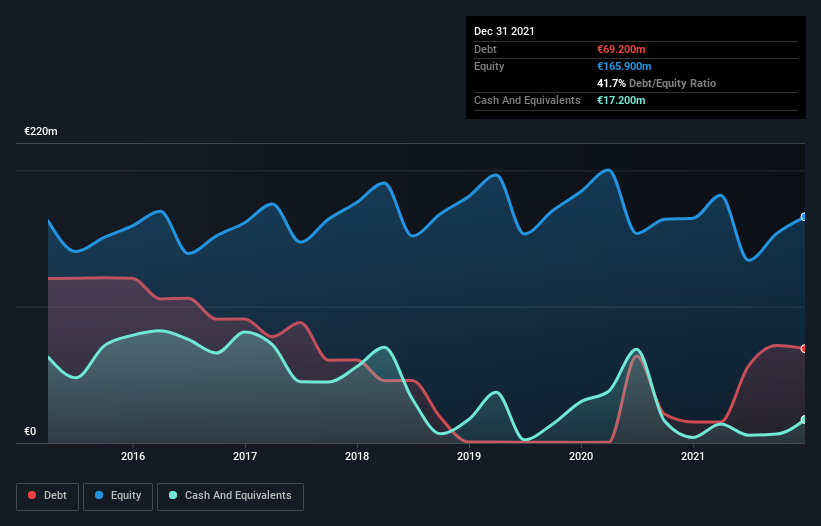The height and width of the screenshot is (526, 821).
Task: Click the Dec 31 2021 tooltip date
Action: click(504, 31)
